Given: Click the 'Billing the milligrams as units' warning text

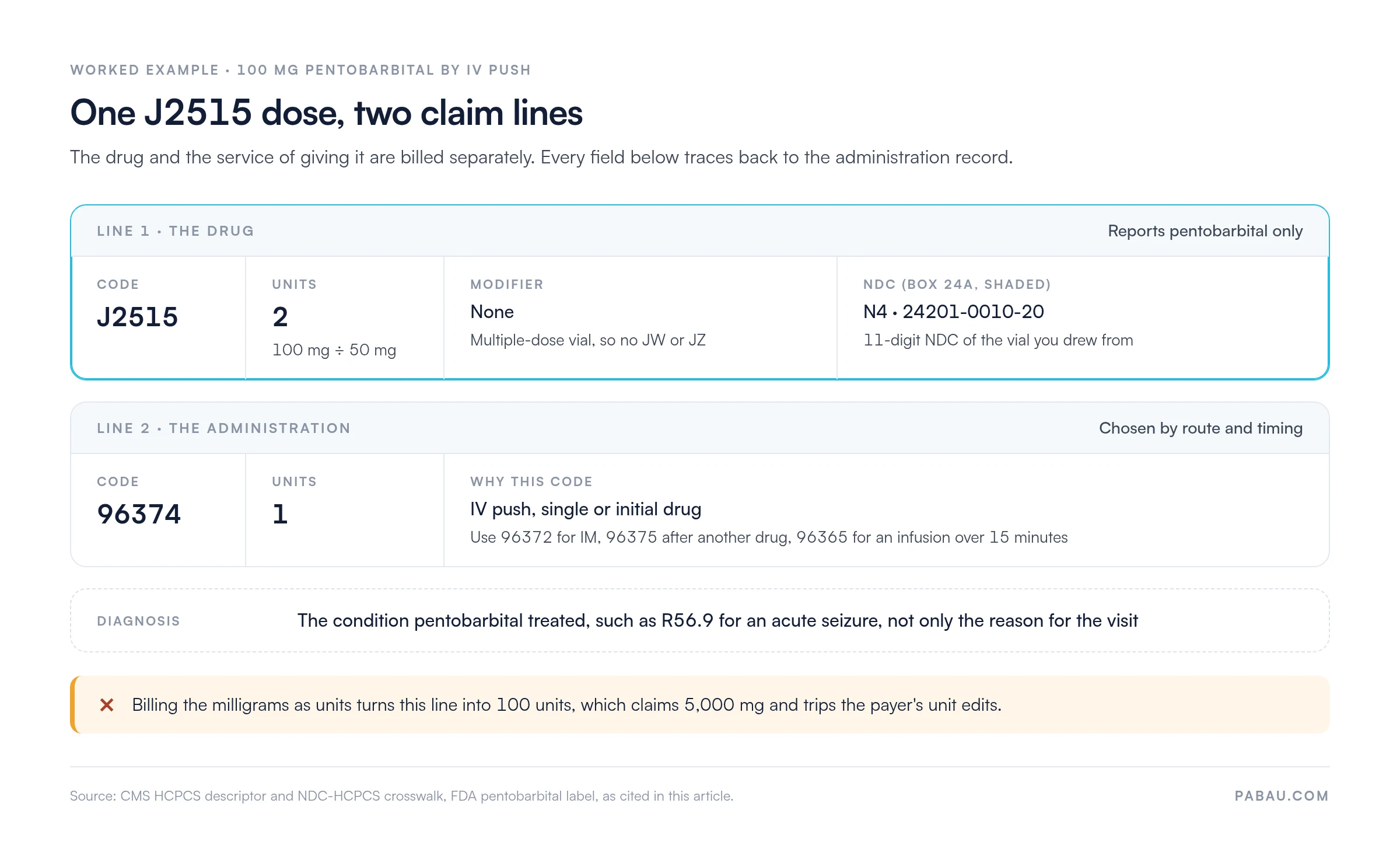Looking at the screenshot, I should [566, 705].
